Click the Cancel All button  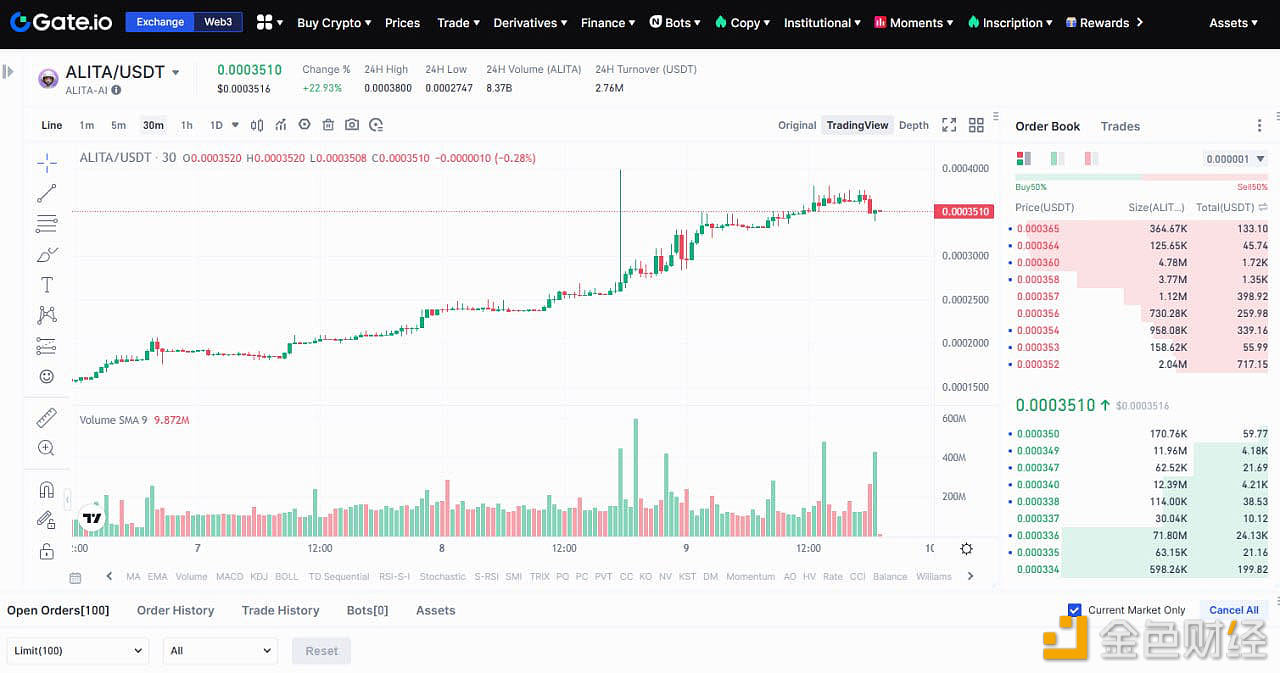[1233, 610]
